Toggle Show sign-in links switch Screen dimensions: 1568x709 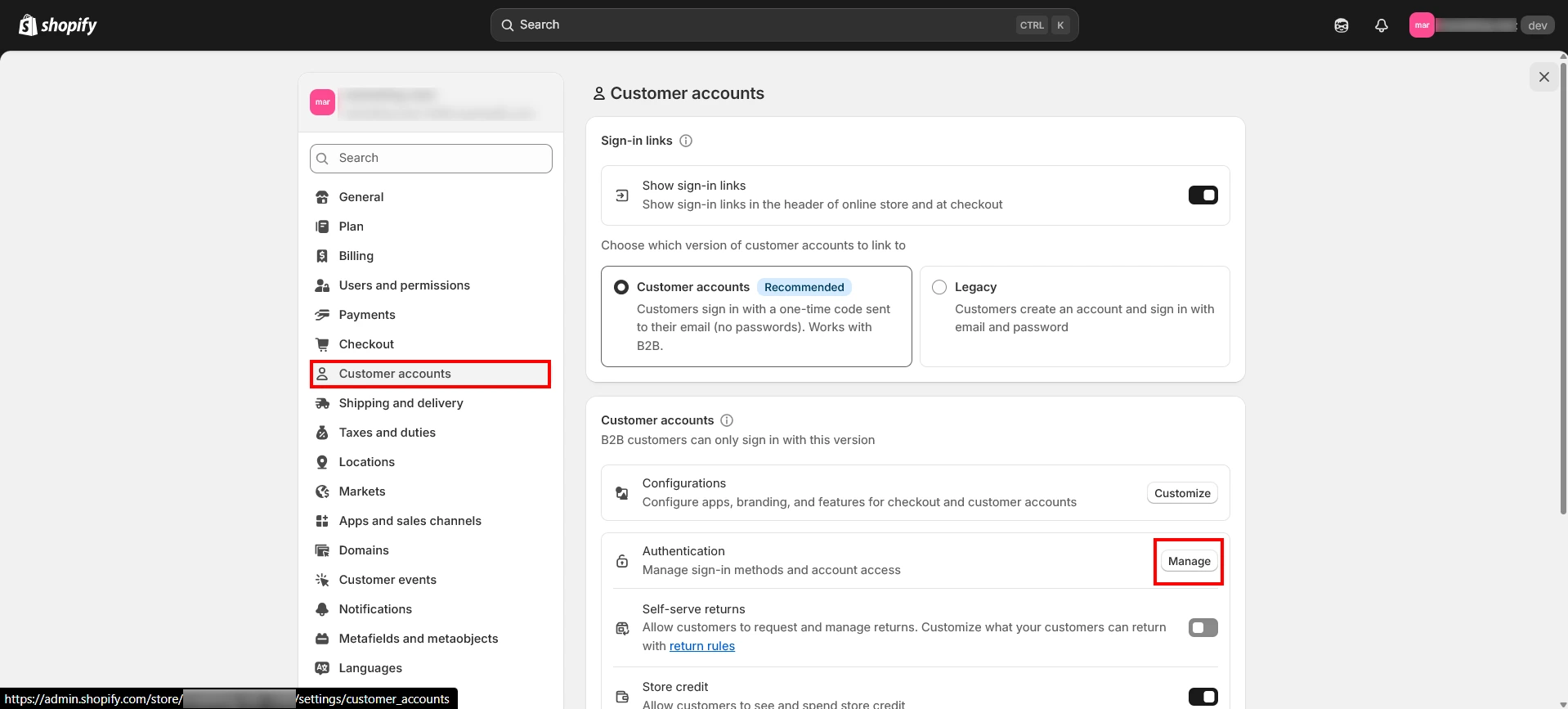(1203, 195)
